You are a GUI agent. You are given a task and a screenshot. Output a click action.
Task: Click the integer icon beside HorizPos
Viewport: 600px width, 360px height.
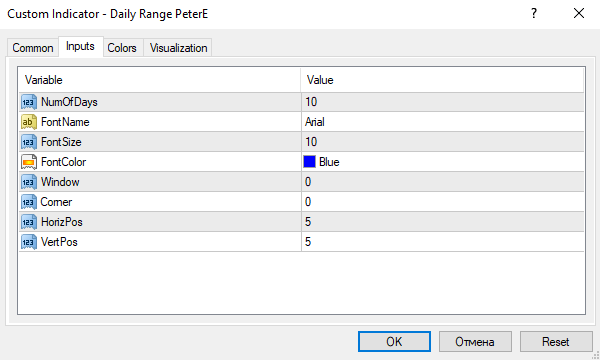[x=29, y=222]
